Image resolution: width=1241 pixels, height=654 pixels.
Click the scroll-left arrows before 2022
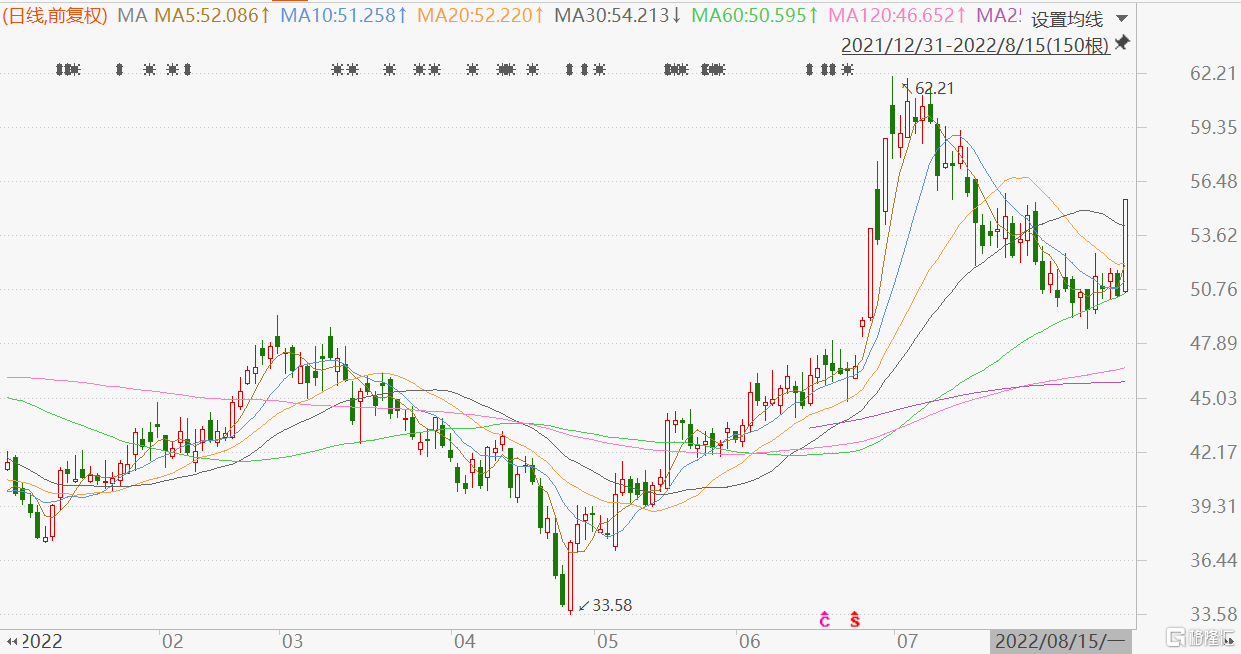pos(13,641)
